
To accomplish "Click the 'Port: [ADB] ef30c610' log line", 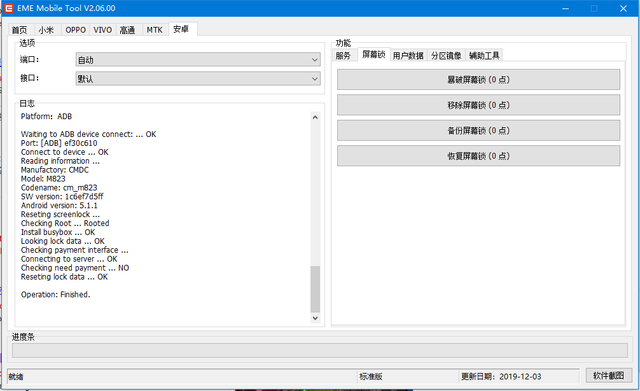I will [59, 143].
